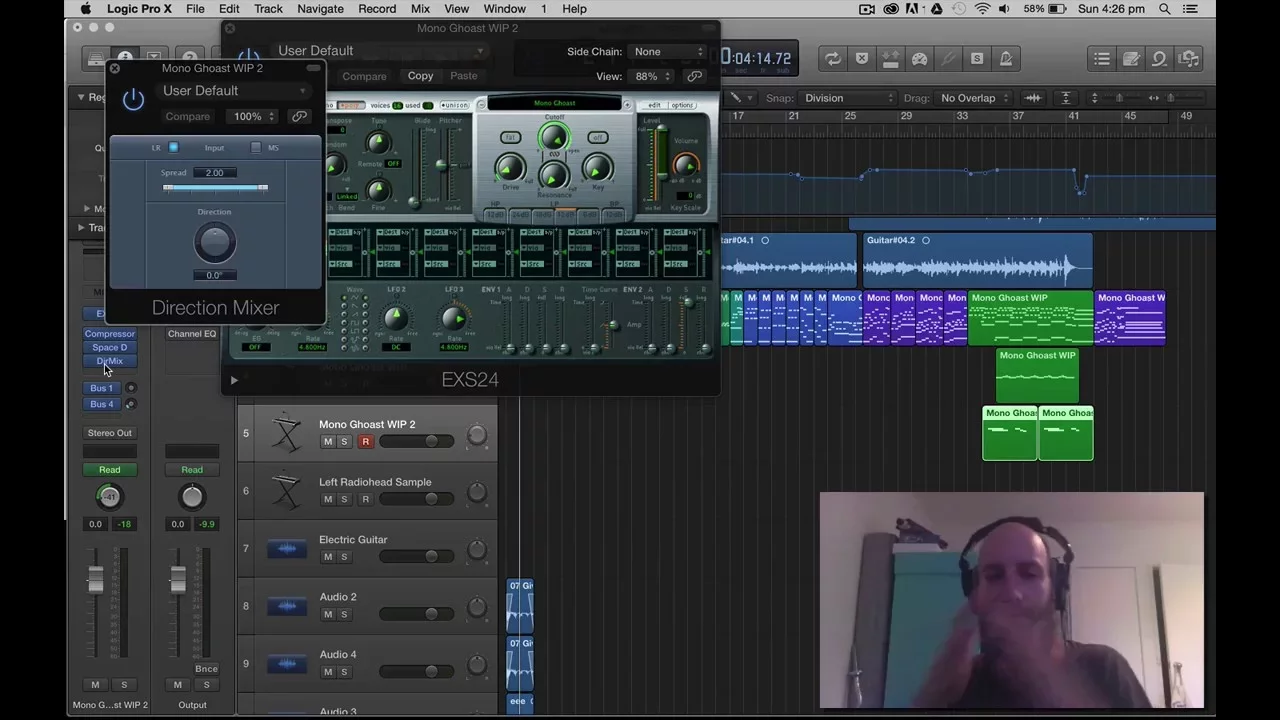
Task: Solo the Electric Guitar track
Action: coord(344,557)
